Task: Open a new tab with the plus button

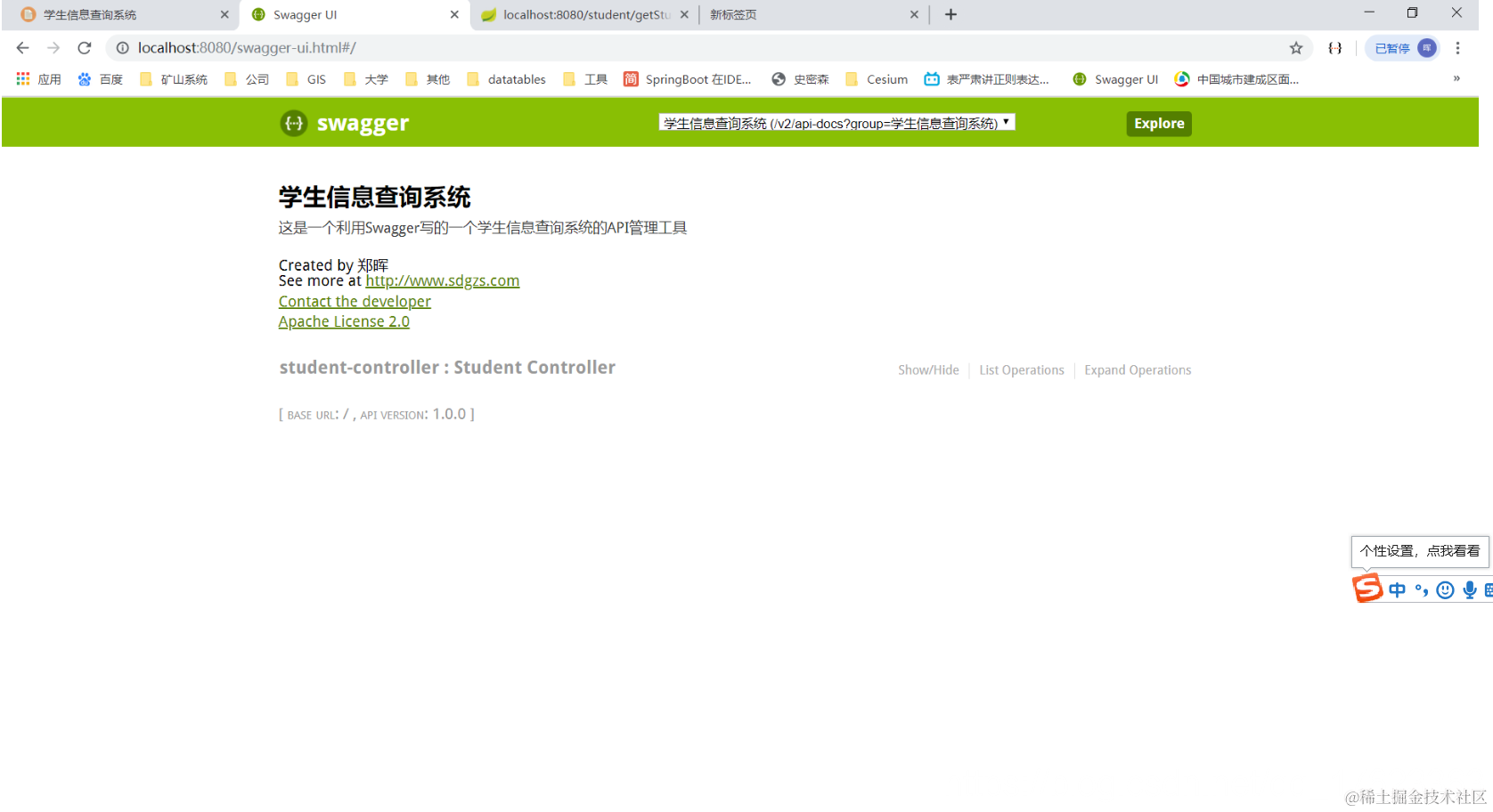Action: pyautogui.click(x=950, y=14)
